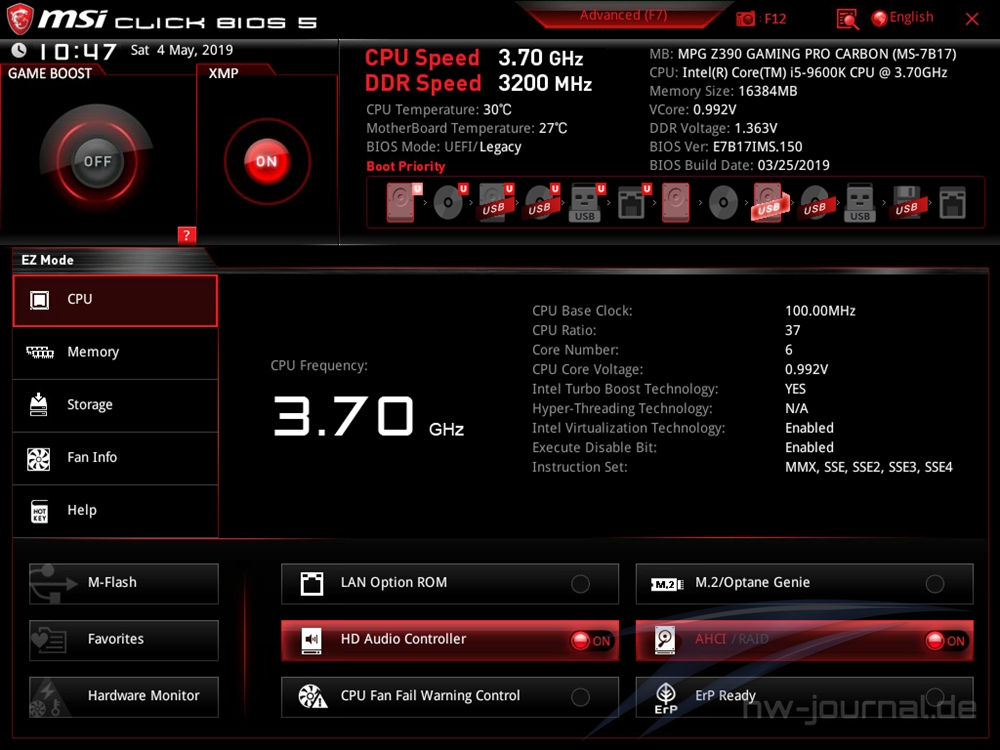
Task: Turn off the XMP profile button
Action: 266,161
